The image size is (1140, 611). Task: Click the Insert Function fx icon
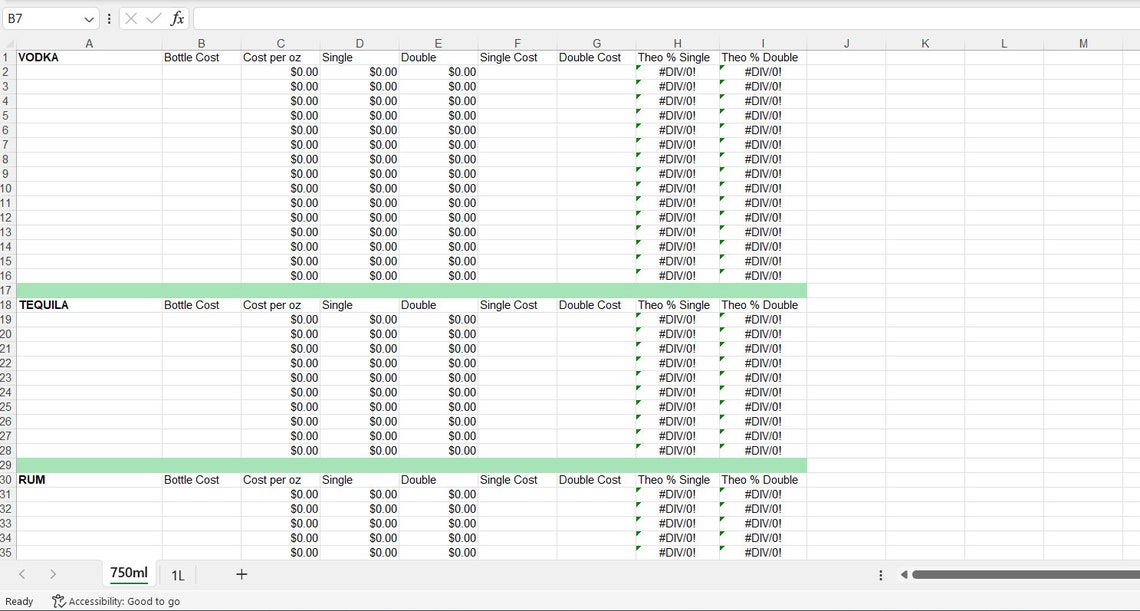[x=176, y=18]
